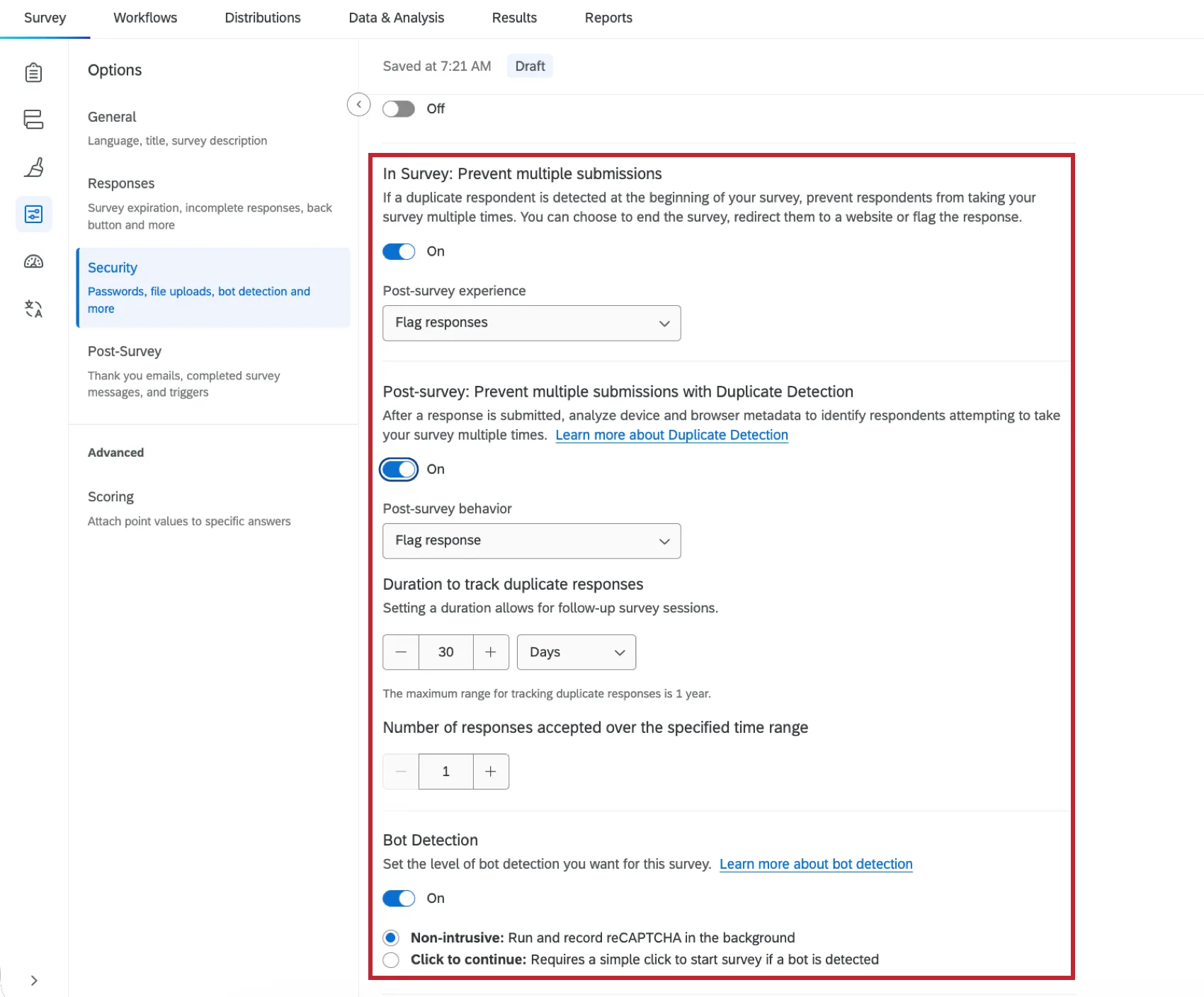Open the Look and feel paintbrush icon

click(x=33, y=167)
